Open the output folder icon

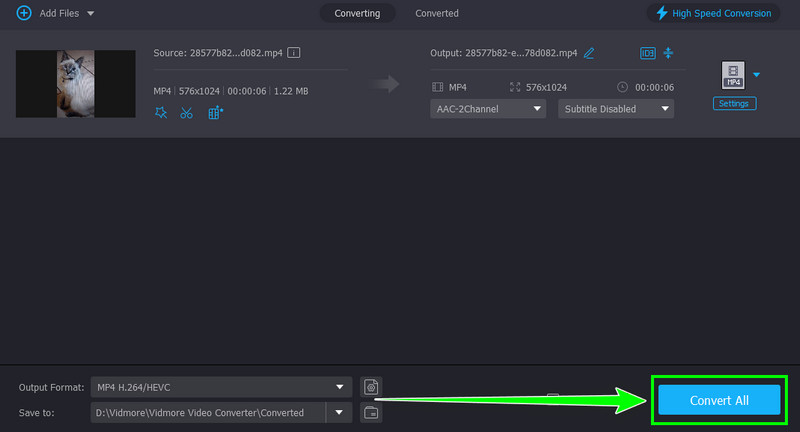click(371, 412)
